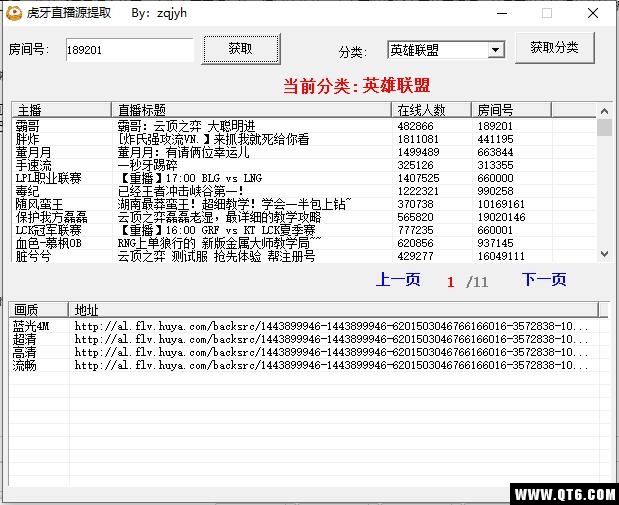The image size is (619, 505).
Task: Click the 获取分类 button
Action: coord(555,48)
